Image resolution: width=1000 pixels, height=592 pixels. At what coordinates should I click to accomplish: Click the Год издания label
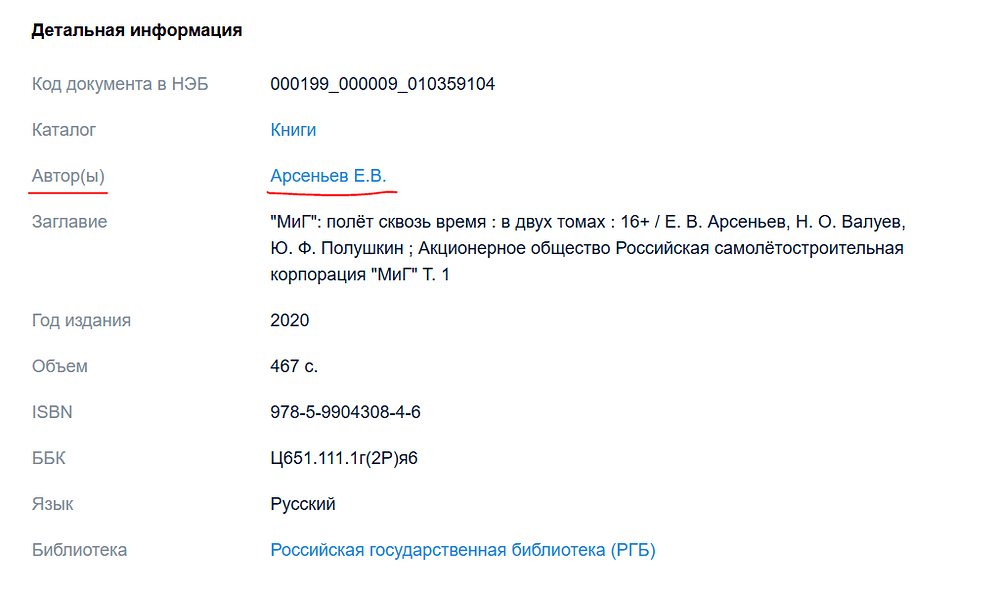[x=81, y=321]
